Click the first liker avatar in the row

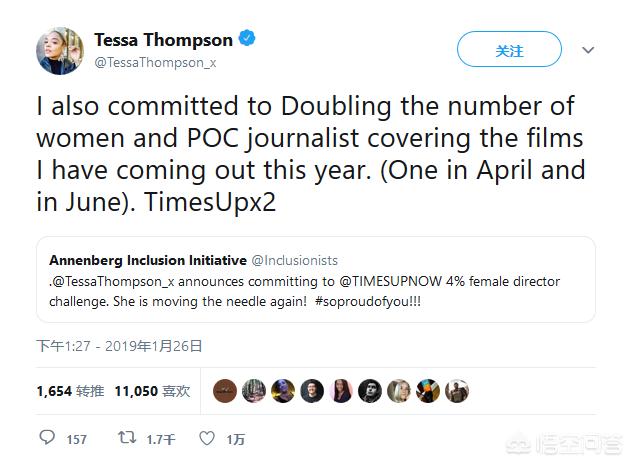click(x=226, y=391)
